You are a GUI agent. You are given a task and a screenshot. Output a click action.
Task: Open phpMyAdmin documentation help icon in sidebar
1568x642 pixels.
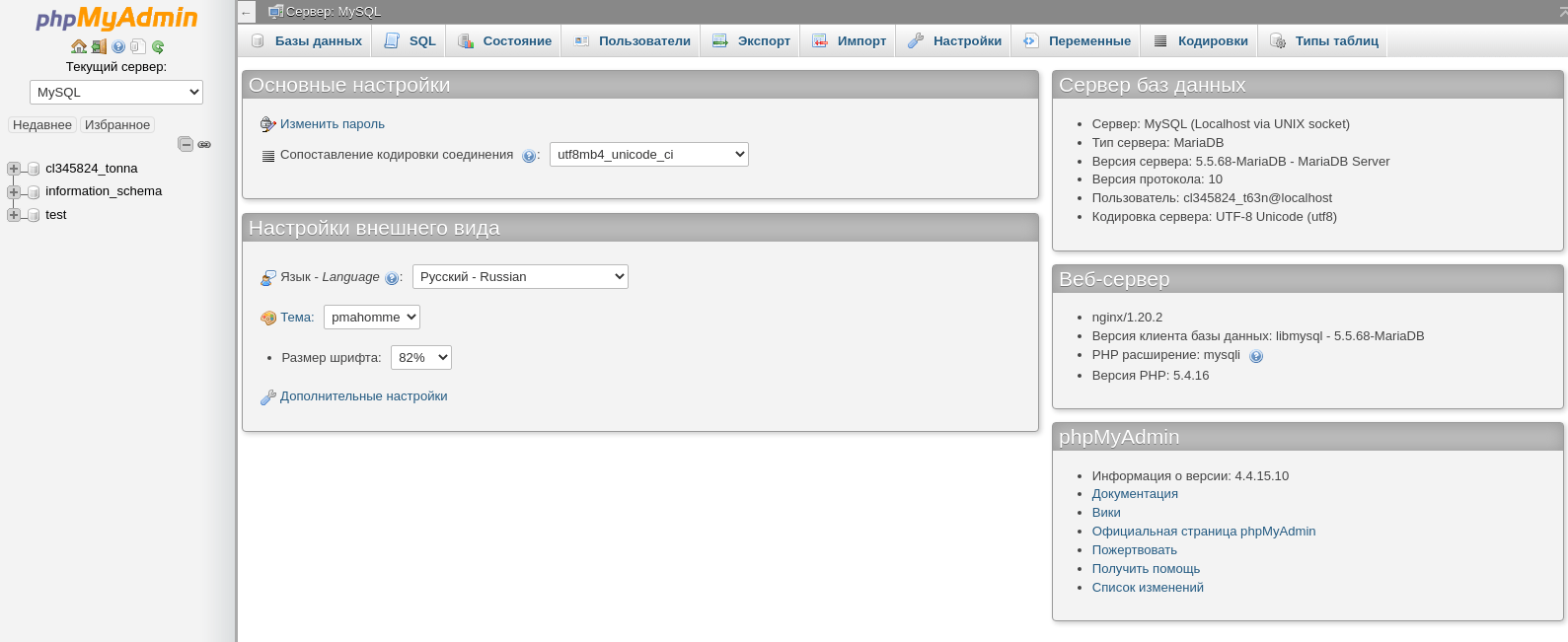pos(118,46)
